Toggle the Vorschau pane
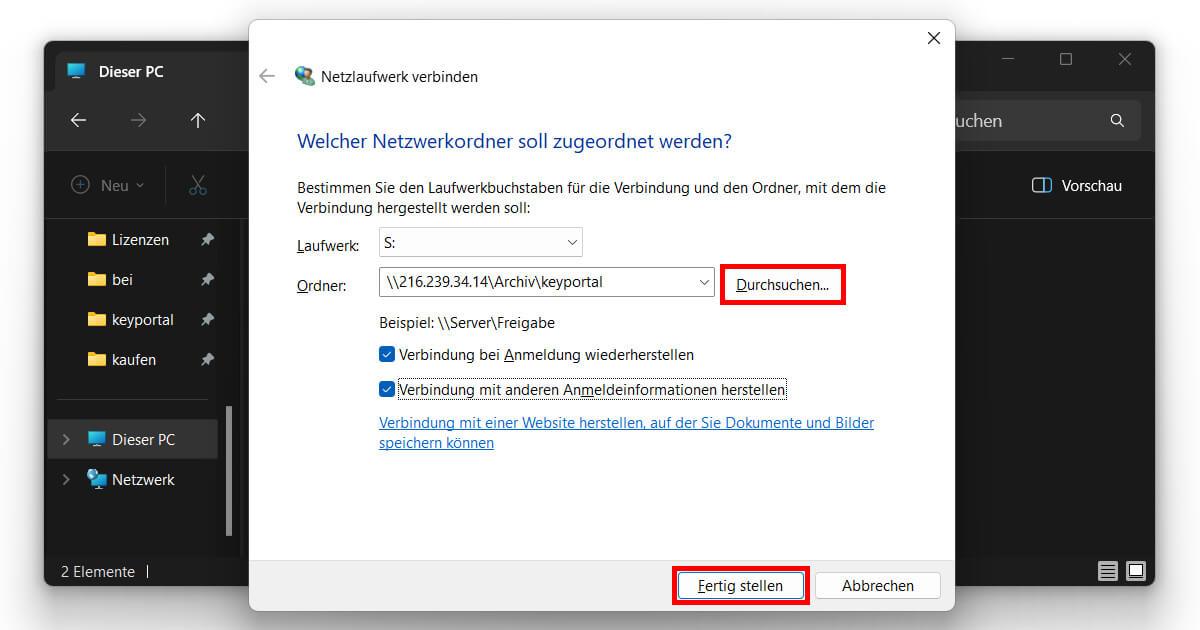 coord(1076,185)
